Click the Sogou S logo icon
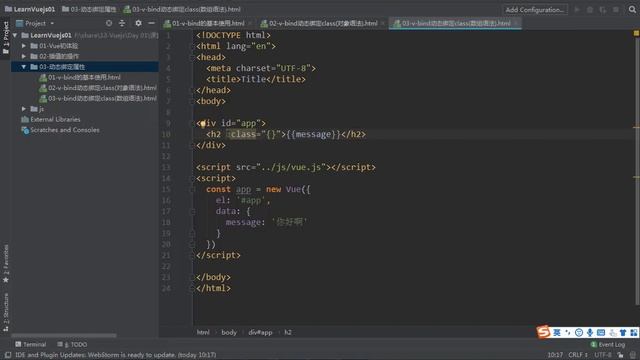The image size is (640, 360). click(x=543, y=332)
